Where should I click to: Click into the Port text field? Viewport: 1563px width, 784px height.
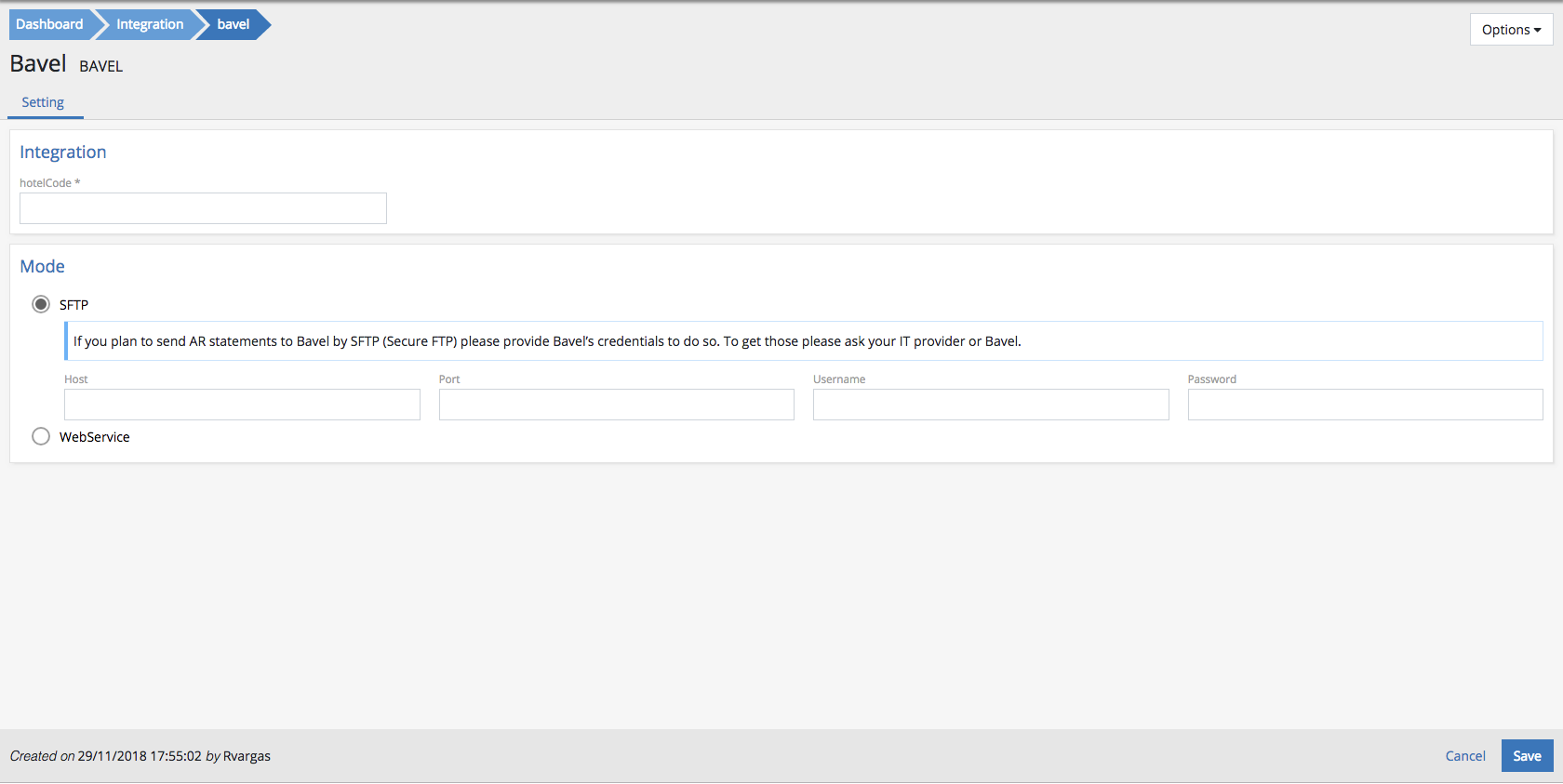pyautogui.click(x=616, y=405)
